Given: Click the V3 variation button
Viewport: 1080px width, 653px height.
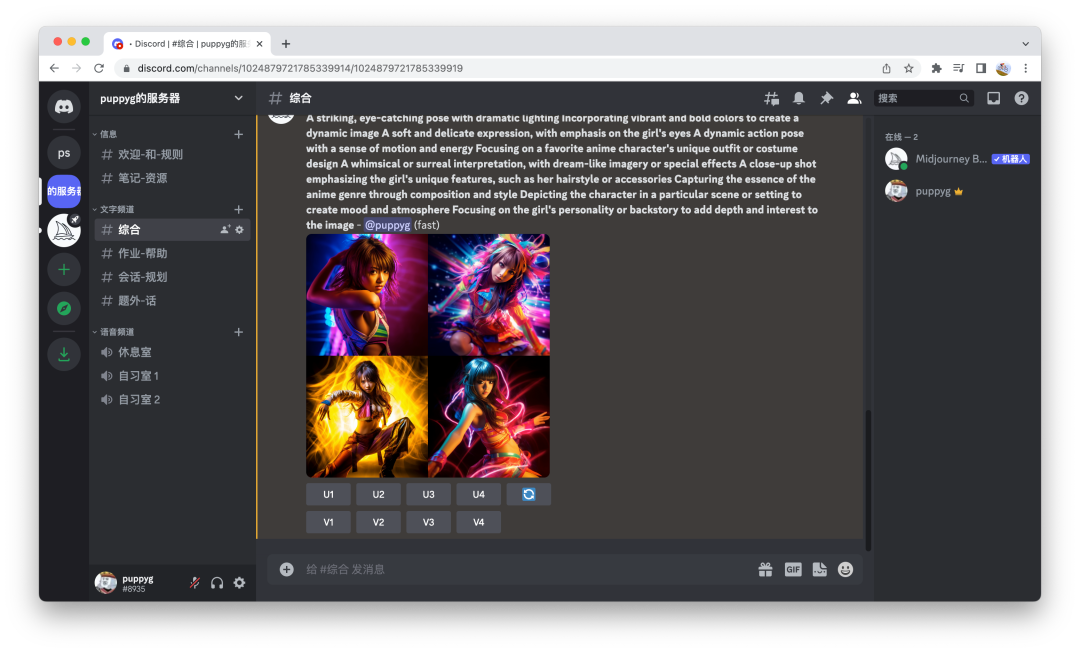Looking at the screenshot, I should [x=428, y=522].
